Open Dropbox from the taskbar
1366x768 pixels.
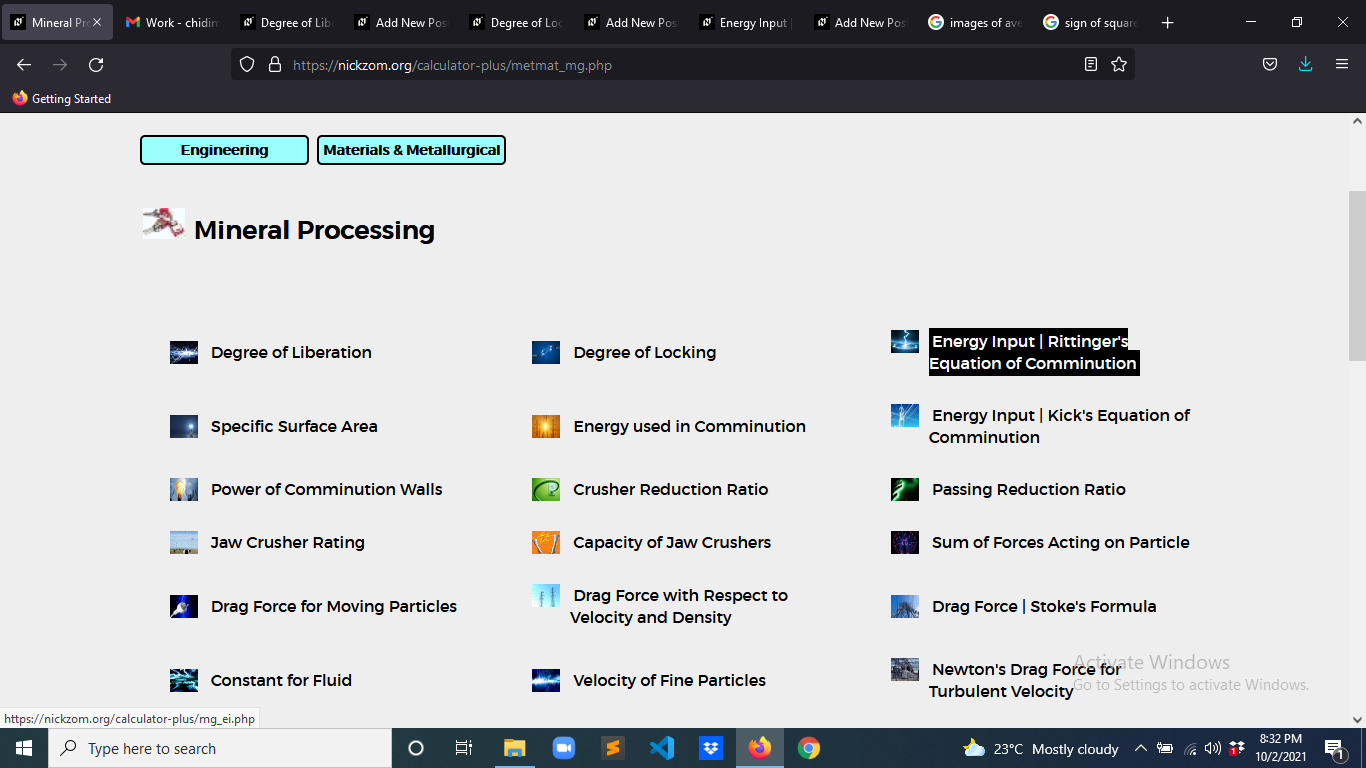coord(711,748)
